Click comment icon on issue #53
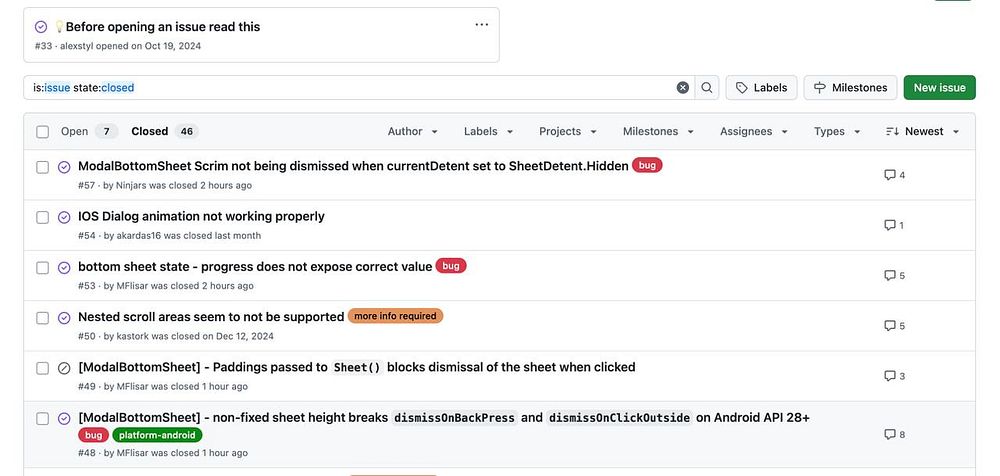Screen dimensions: 1000x476 click(889, 275)
